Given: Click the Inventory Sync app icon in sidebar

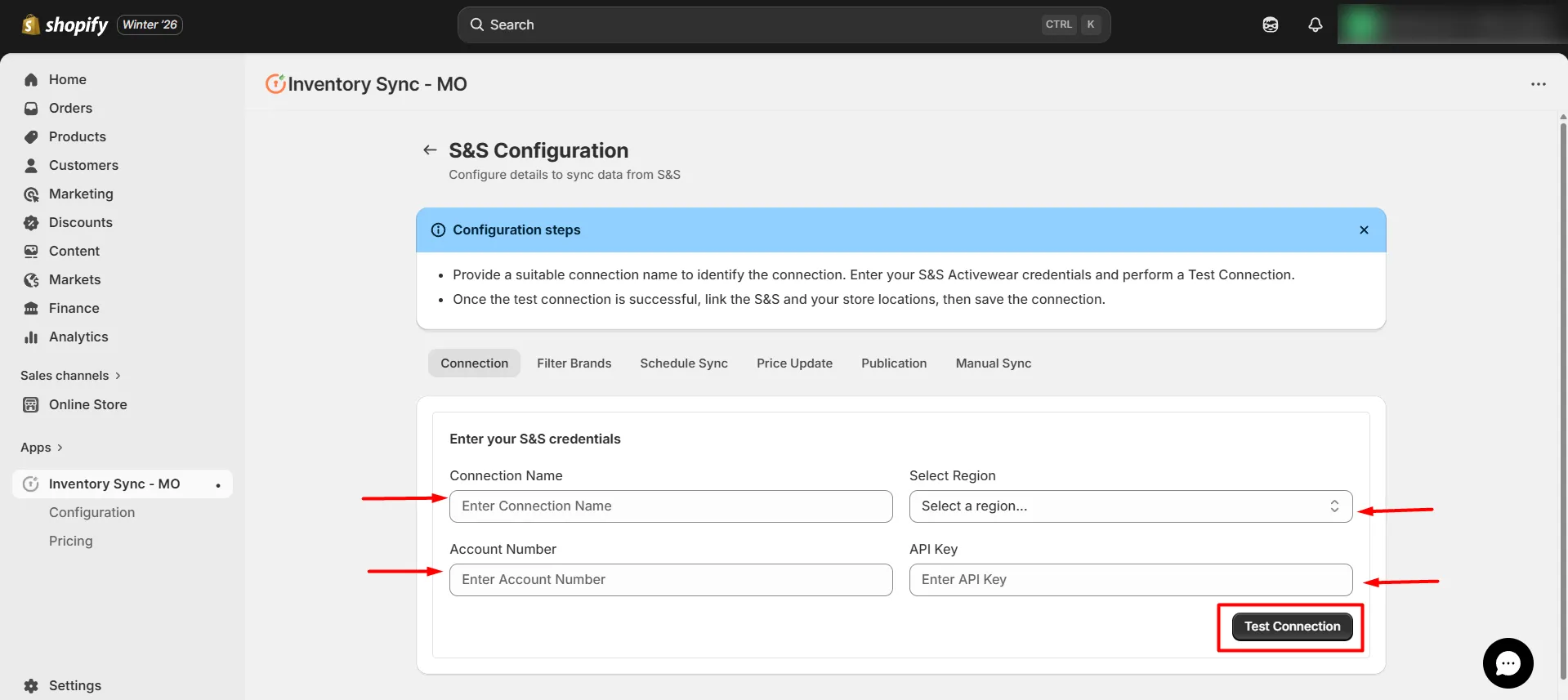Looking at the screenshot, I should point(31,484).
